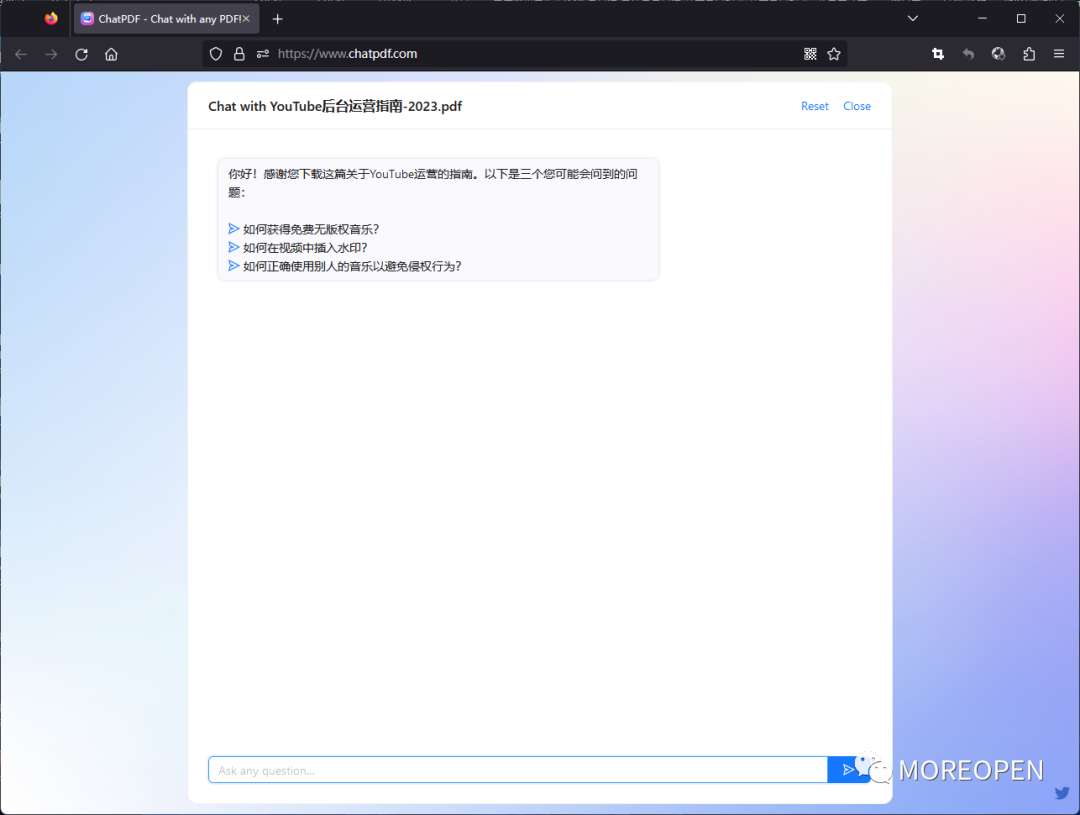Expand the list all tabs chevron
Viewport: 1080px width, 815px height.
coord(913,19)
